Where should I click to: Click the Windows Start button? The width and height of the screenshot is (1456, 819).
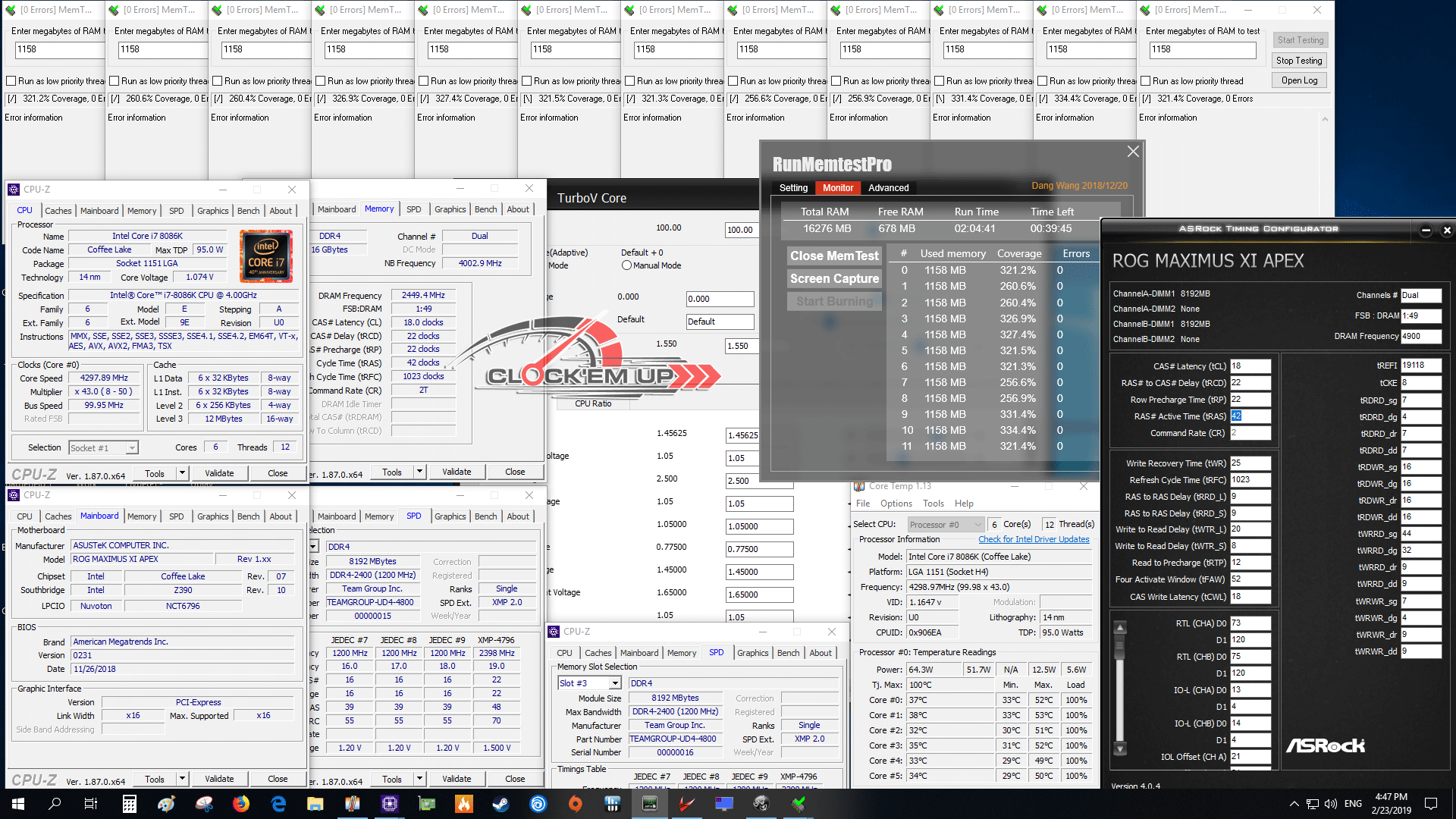click(18, 804)
